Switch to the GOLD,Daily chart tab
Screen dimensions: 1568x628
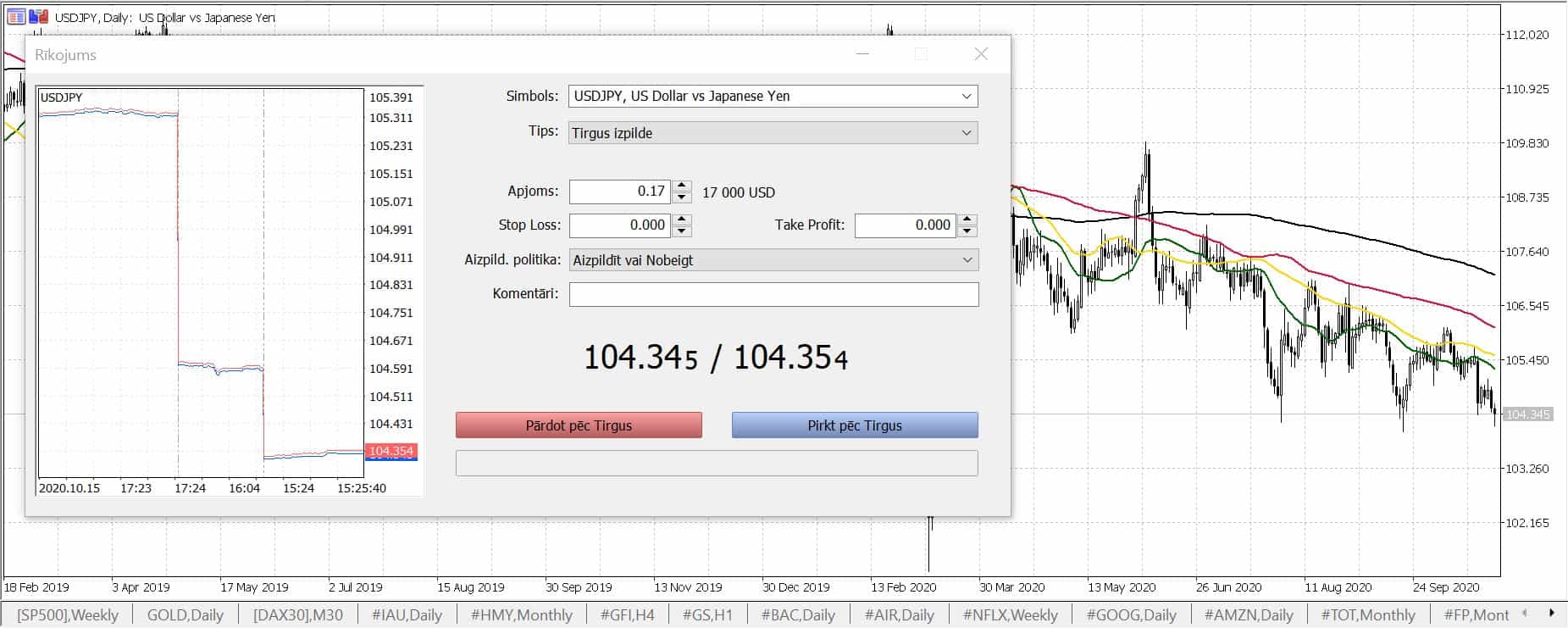click(x=185, y=615)
